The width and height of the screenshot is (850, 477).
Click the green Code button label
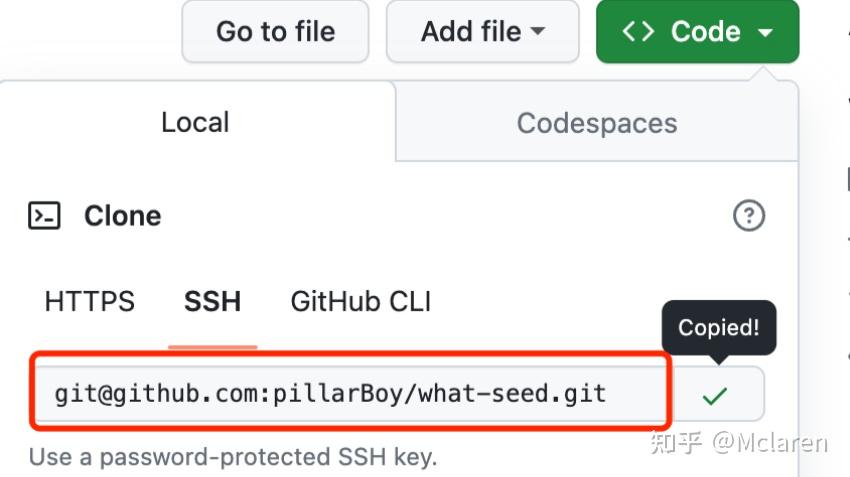click(x=705, y=31)
